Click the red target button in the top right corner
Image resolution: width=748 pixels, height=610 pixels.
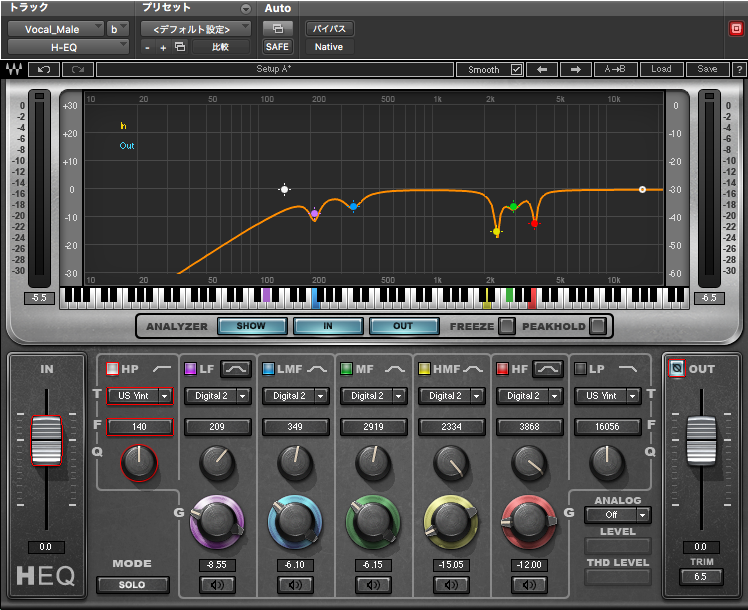pyautogui.click(x=736, y=29)
